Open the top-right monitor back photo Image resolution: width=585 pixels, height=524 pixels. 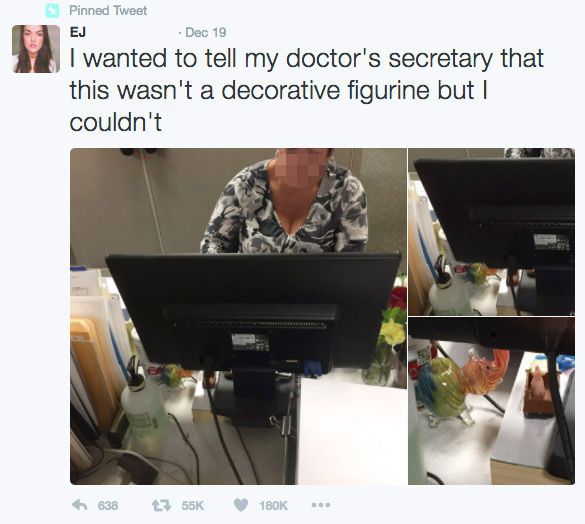[491, 232]
